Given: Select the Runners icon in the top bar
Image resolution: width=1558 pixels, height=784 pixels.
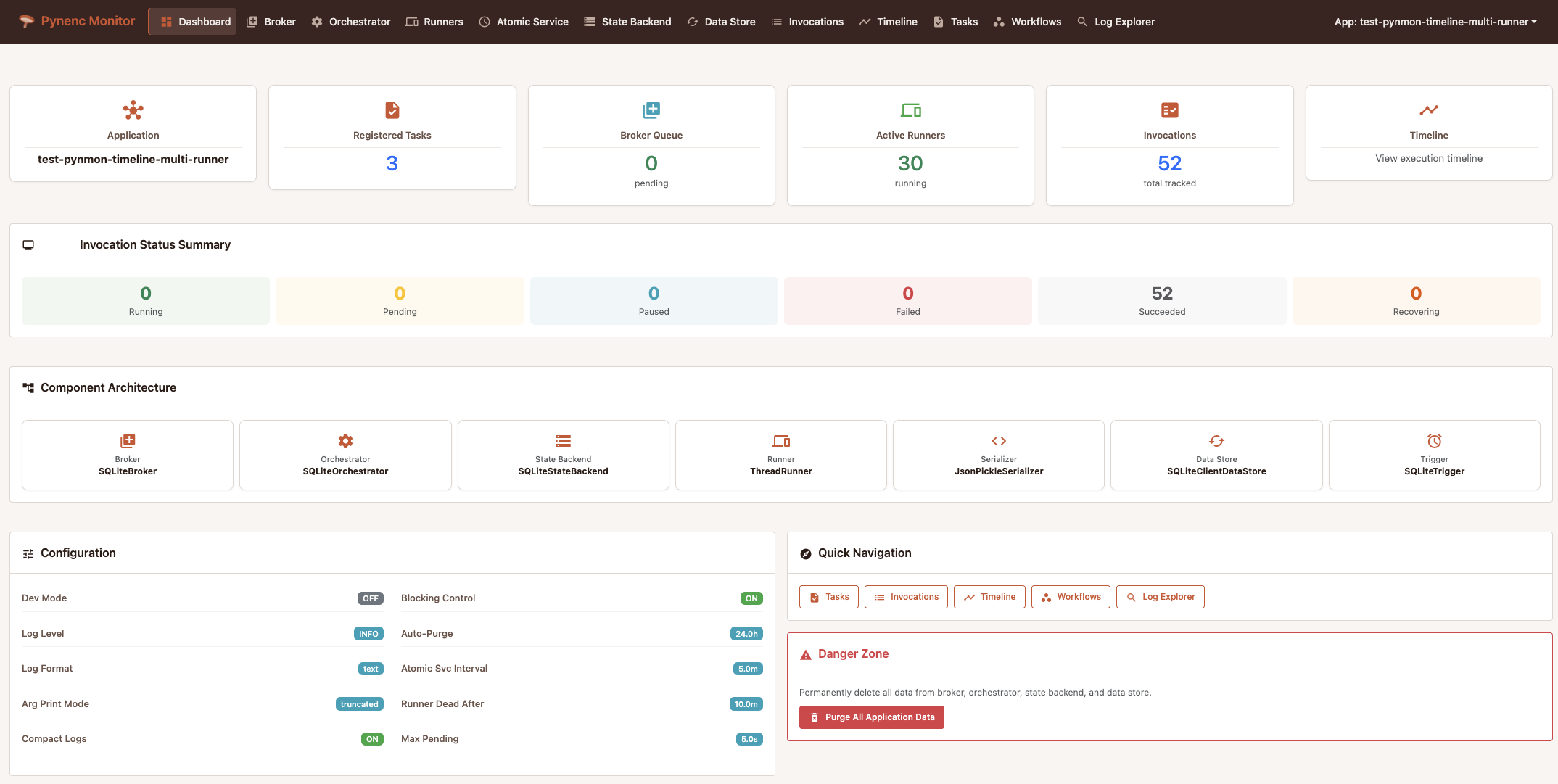Looking at the screenshot, I should tap(411, 22).
